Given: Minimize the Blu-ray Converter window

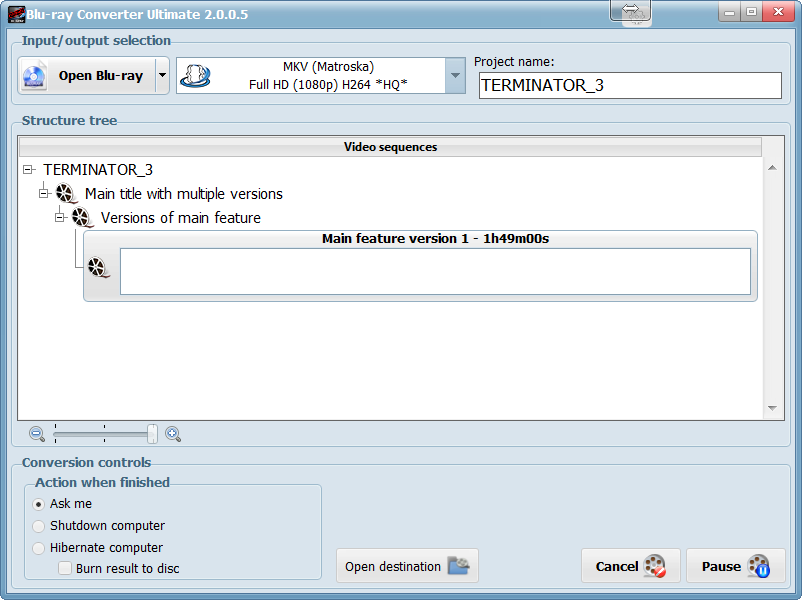Looking at the screenshot, I should point(730,12).
